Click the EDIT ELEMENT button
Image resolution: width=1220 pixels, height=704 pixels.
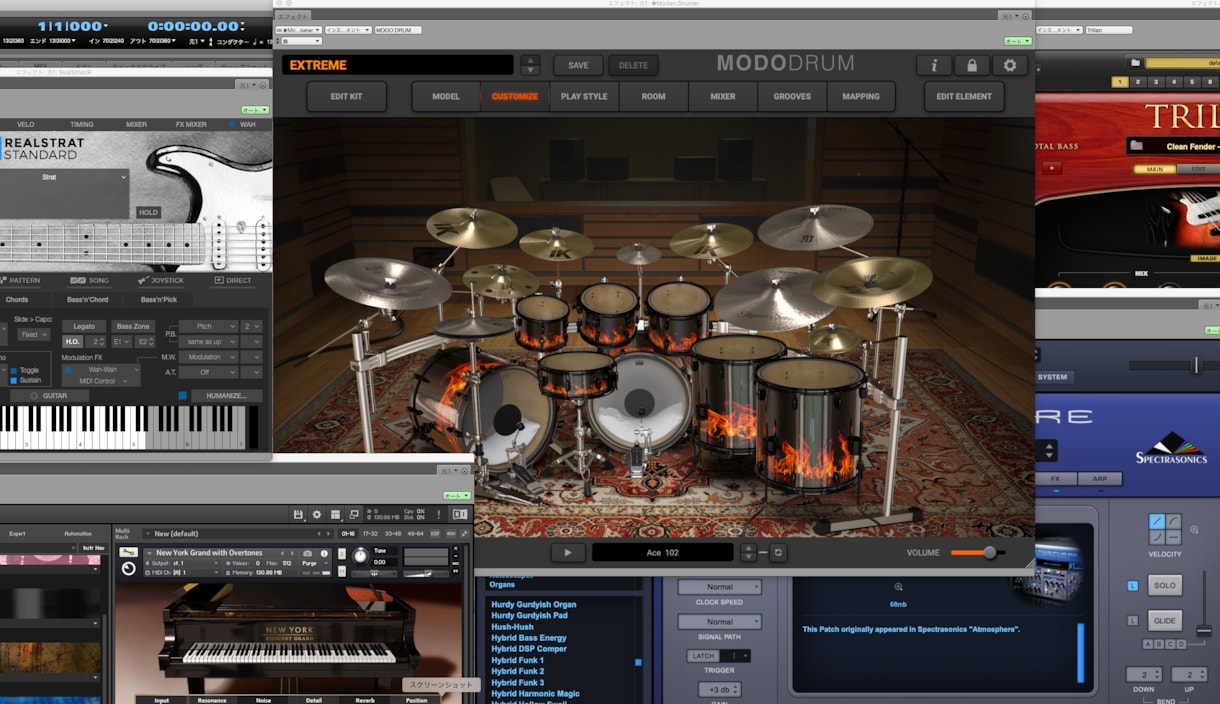pyautogui.click(x=965, y=96)
